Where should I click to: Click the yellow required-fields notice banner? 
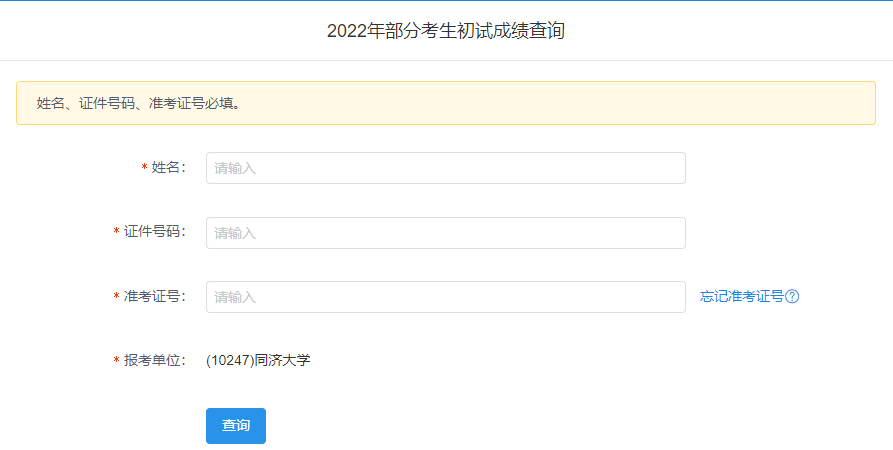pyautogui.click(x=446, y=103)
